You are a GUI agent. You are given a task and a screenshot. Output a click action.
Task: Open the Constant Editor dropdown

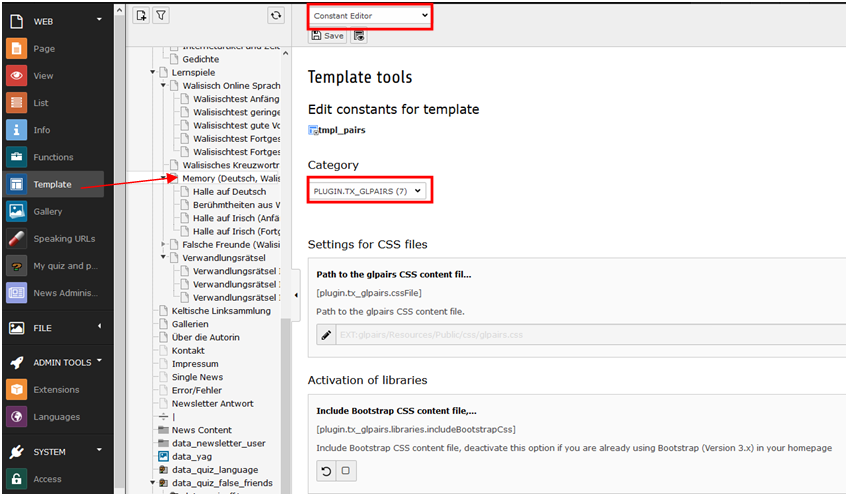tap(370, 15)
